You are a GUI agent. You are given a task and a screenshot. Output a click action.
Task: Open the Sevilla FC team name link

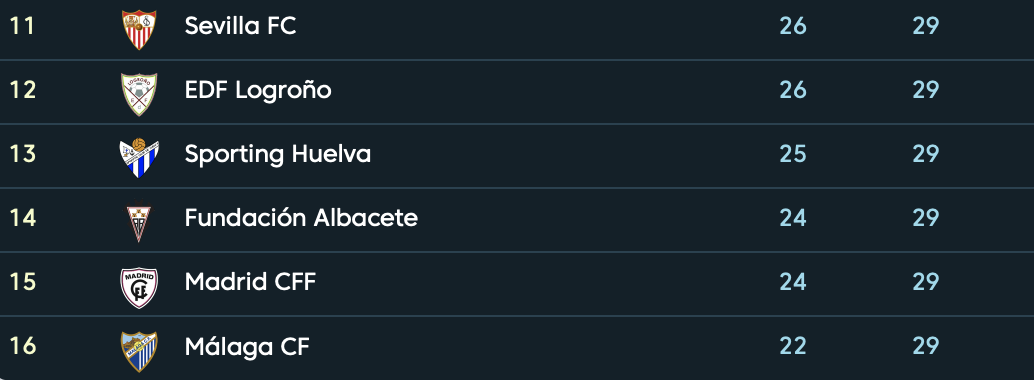240,26
